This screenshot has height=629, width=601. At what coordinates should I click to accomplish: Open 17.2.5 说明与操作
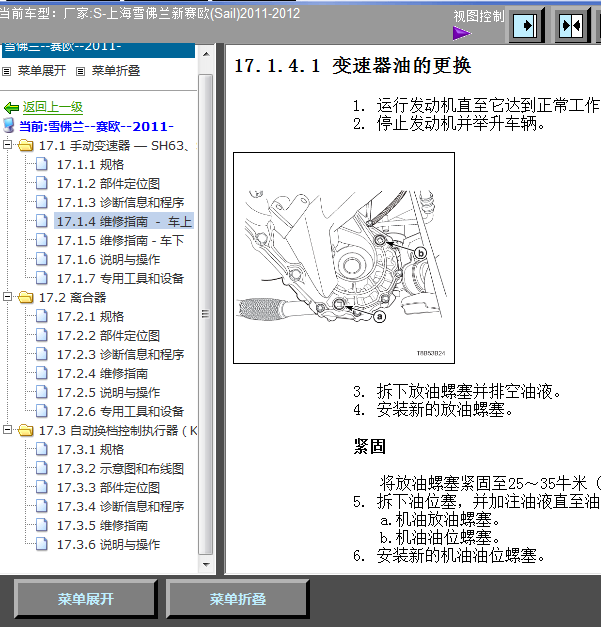[108, 392]
